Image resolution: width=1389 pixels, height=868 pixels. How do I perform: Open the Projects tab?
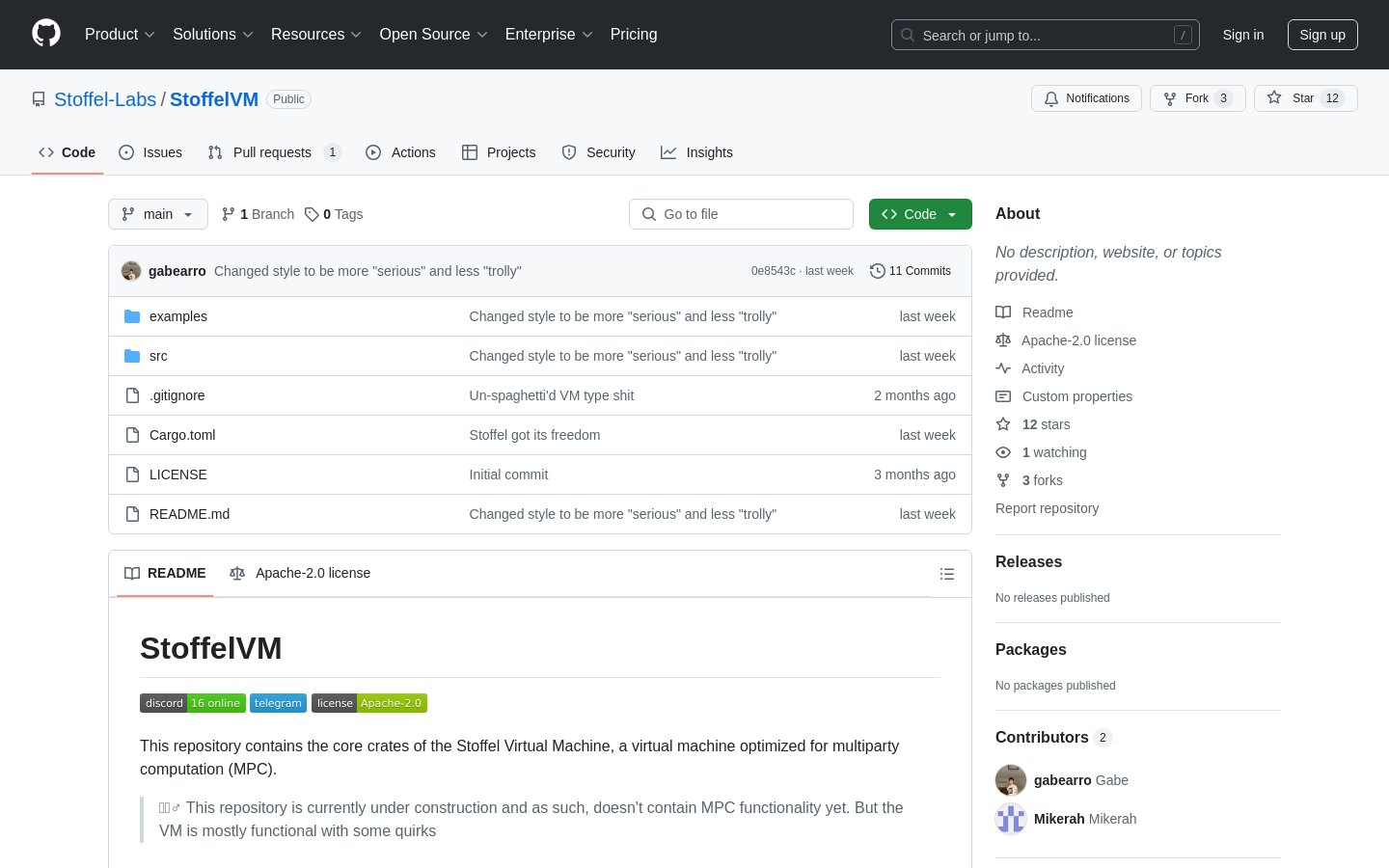click(499, 152)
